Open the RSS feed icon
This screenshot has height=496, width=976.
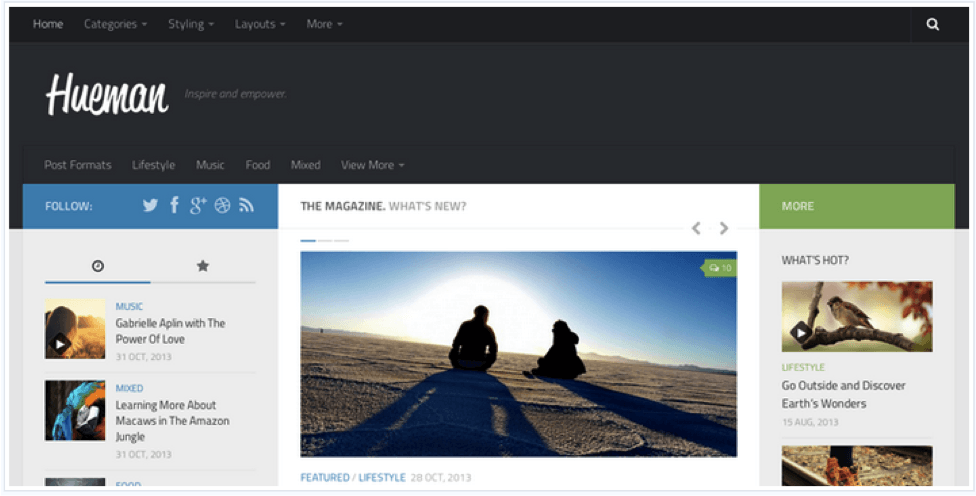[246, 205]
